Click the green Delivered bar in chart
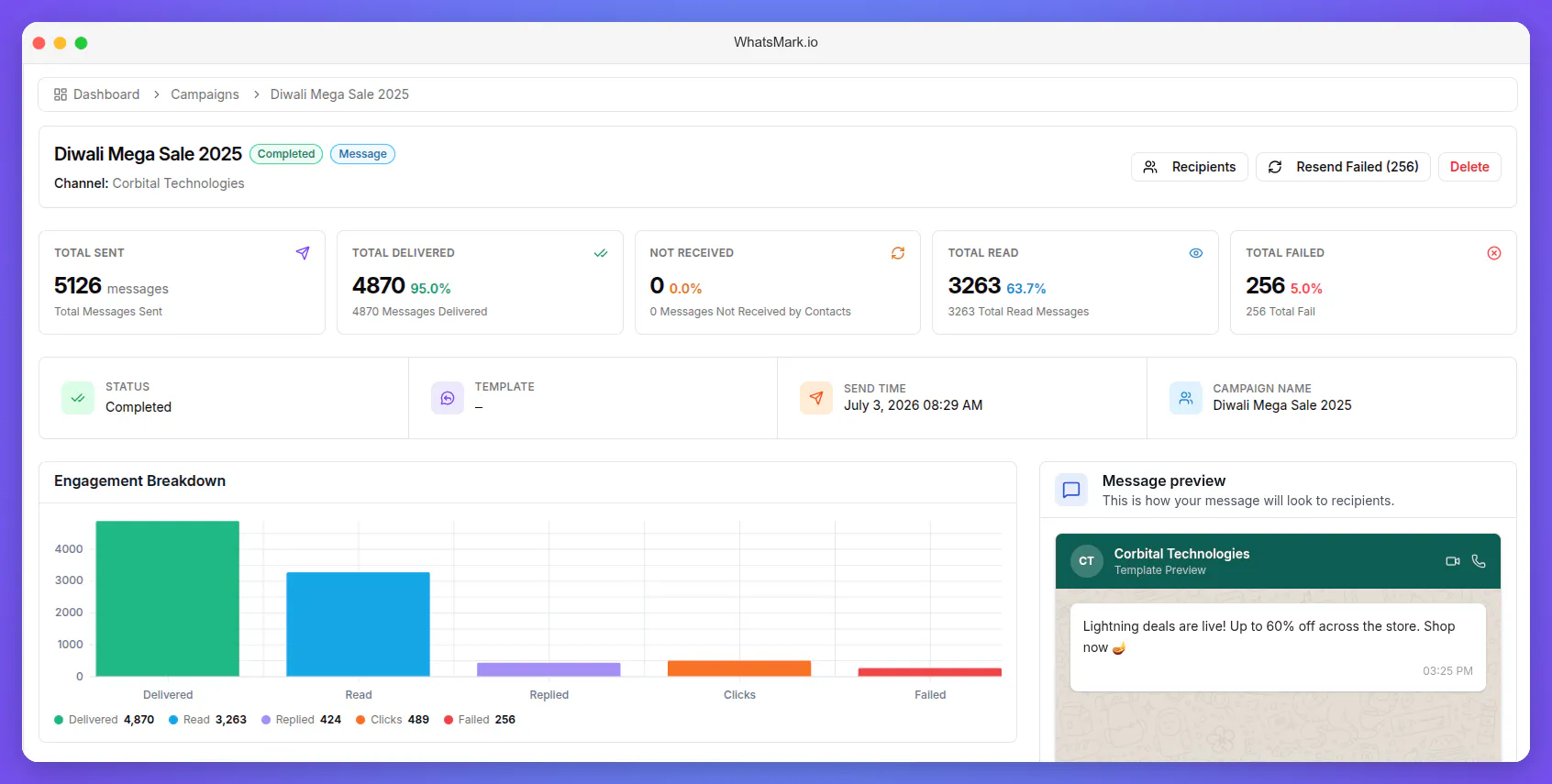This screenshot has width=1552, height=784. tap(168, 599)
